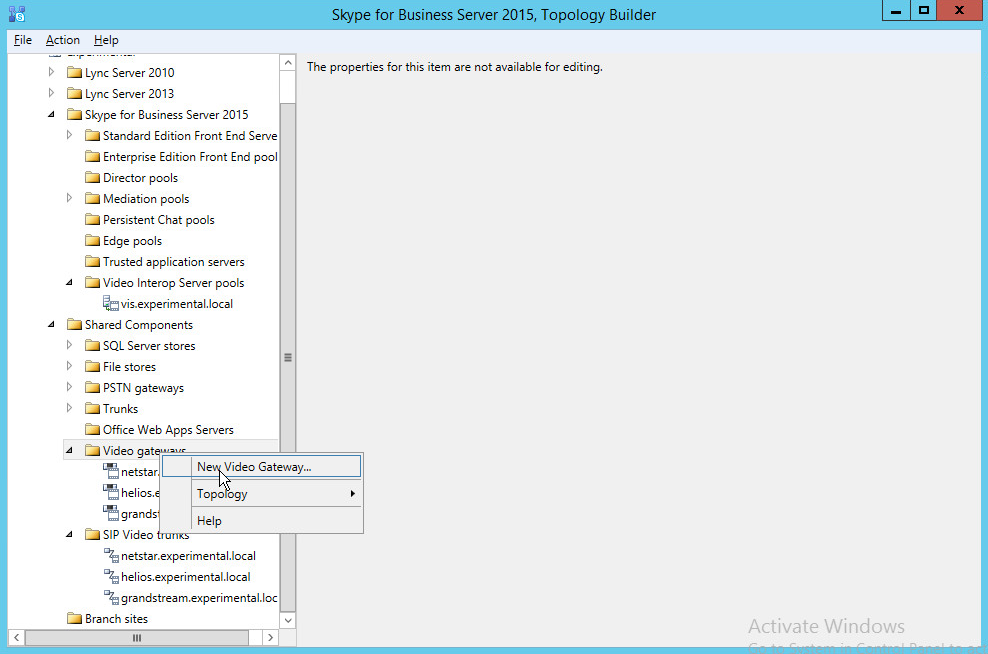Choose New Video Gateway from context menu
Viewport: 988px width, 654px height.
pos(254,467)
